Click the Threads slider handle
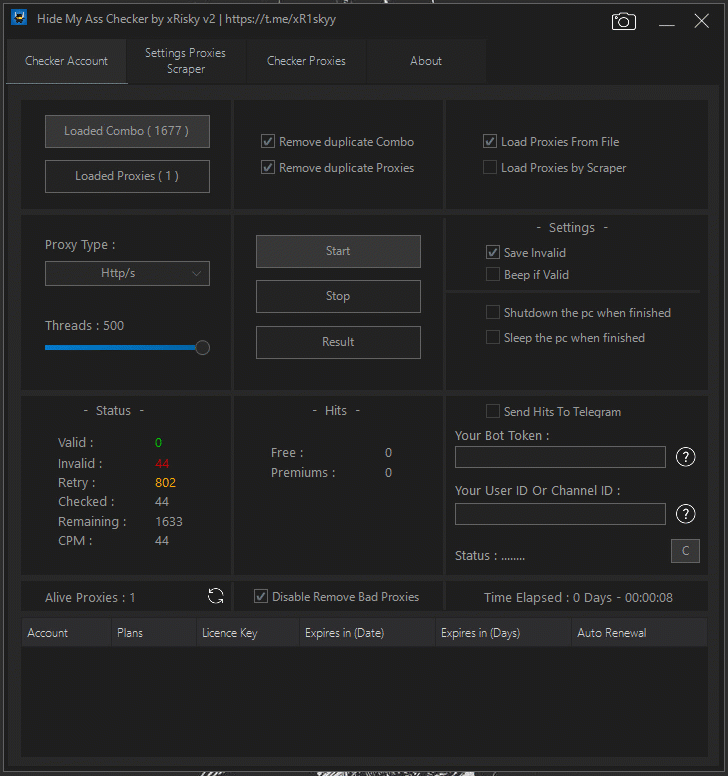Viewport: 728px width, 776px height. tap(203, 348)
